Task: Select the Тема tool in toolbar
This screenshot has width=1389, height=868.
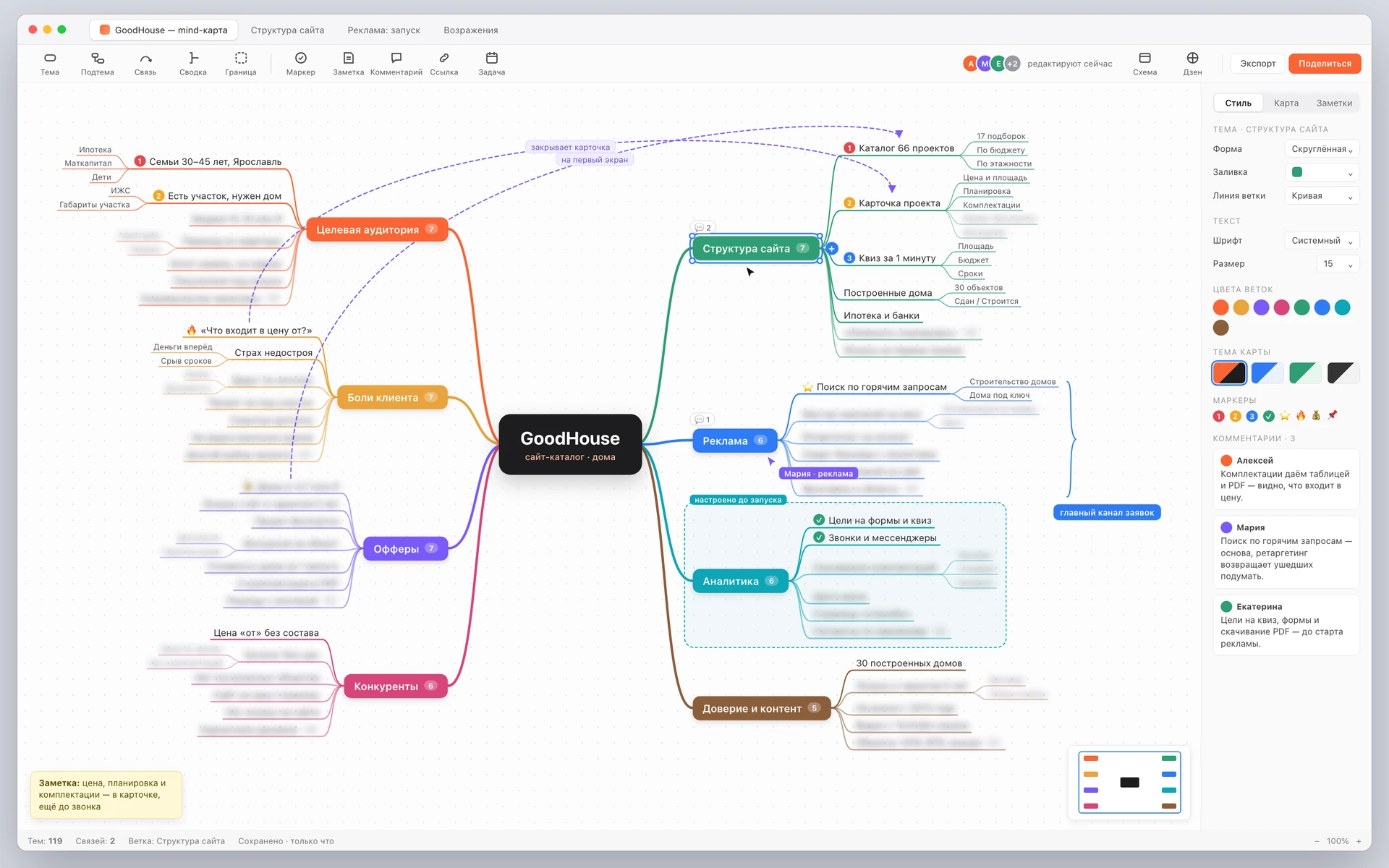Action: (x=50, y=64)
